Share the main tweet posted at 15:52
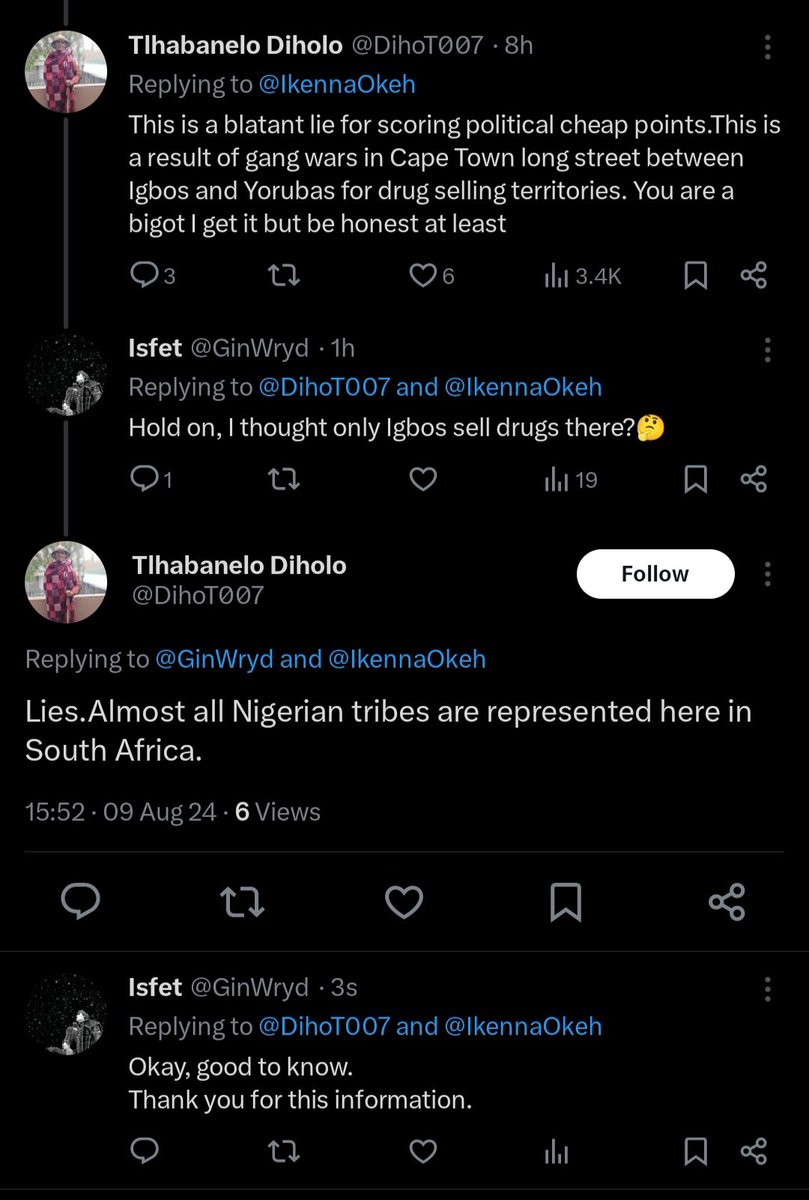Screen dimensions: 809x1200 tap(726, 903)
